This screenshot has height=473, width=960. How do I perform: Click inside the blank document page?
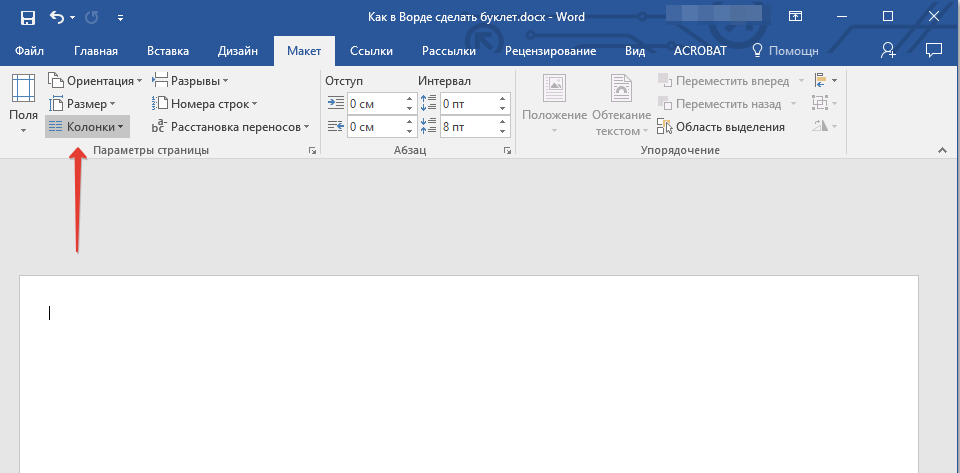coord(468,380)
